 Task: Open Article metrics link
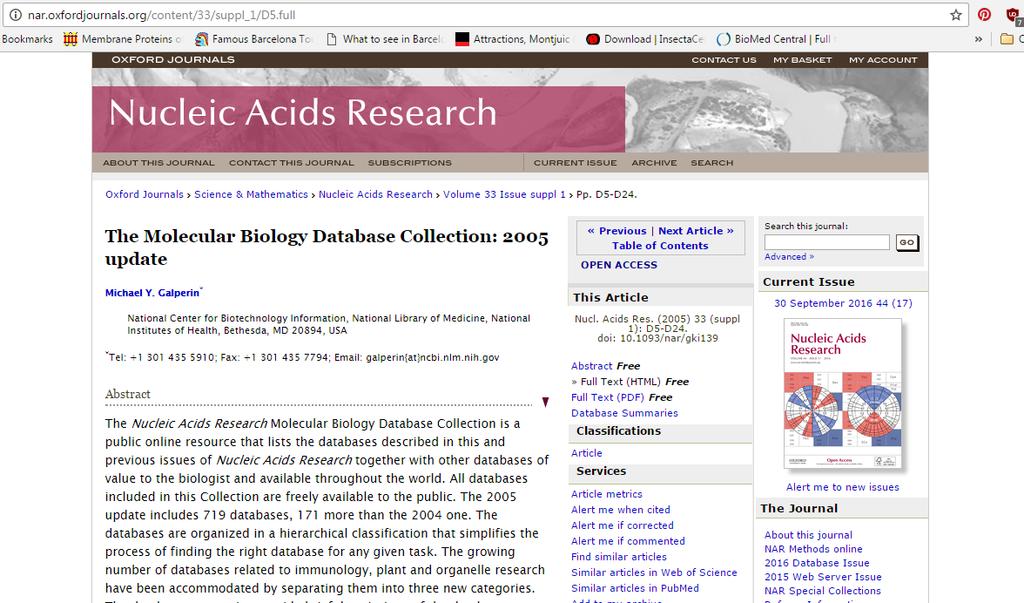click(x=607, y=494)
